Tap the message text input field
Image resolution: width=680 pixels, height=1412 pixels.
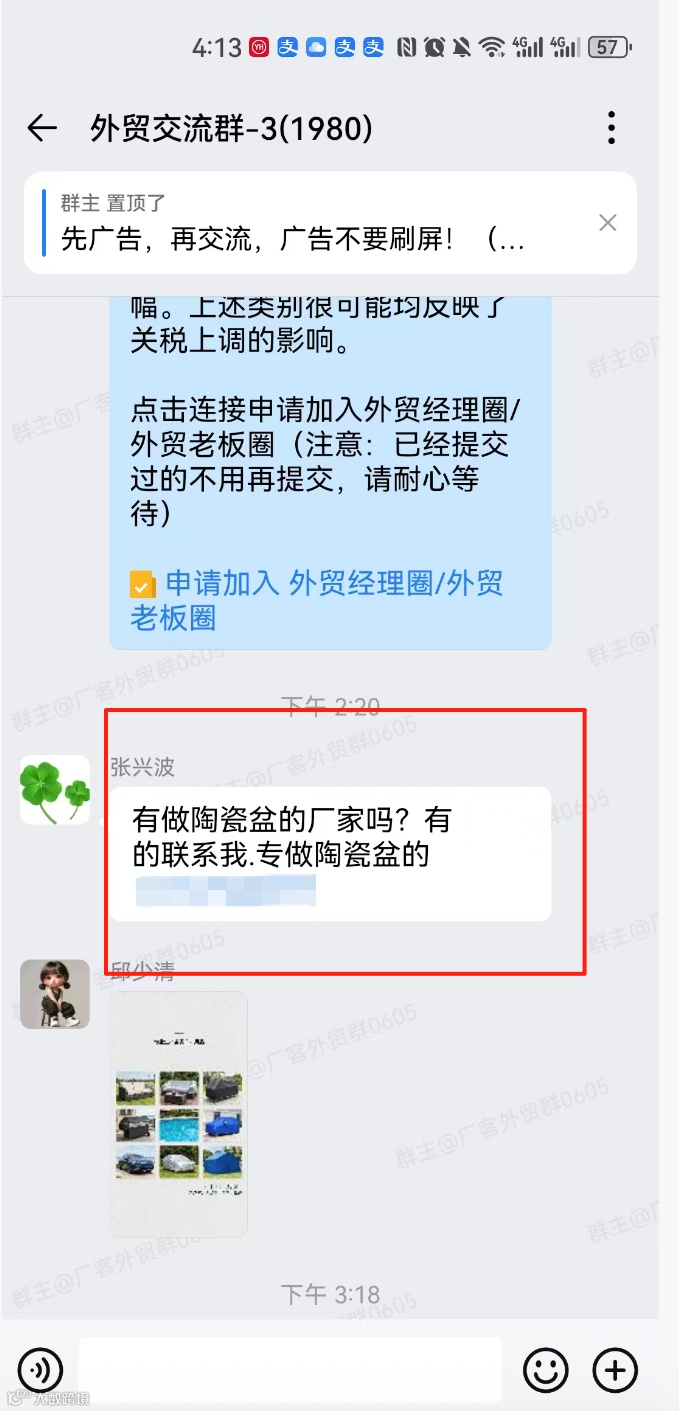(x=290, y=1369)
